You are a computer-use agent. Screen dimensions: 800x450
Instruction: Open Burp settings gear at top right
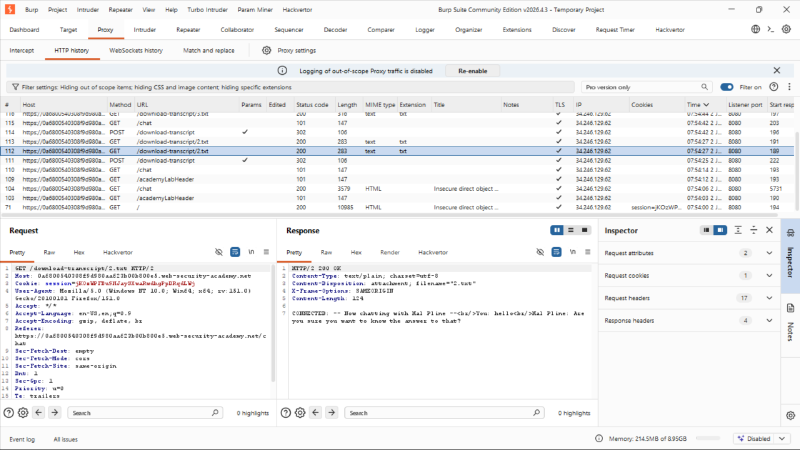pyautogui.click(x=786, y=29)
